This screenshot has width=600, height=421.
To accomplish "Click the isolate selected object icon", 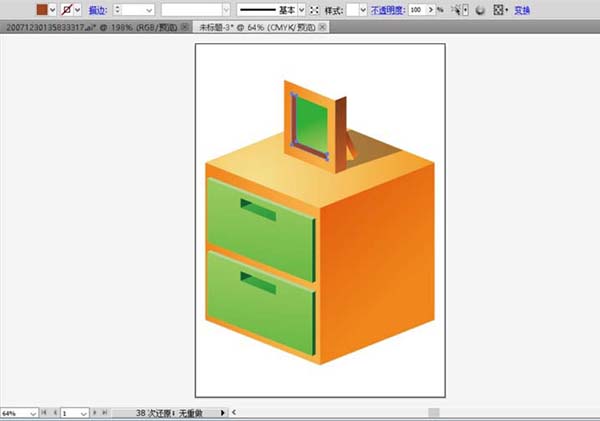I will [314, 10].
